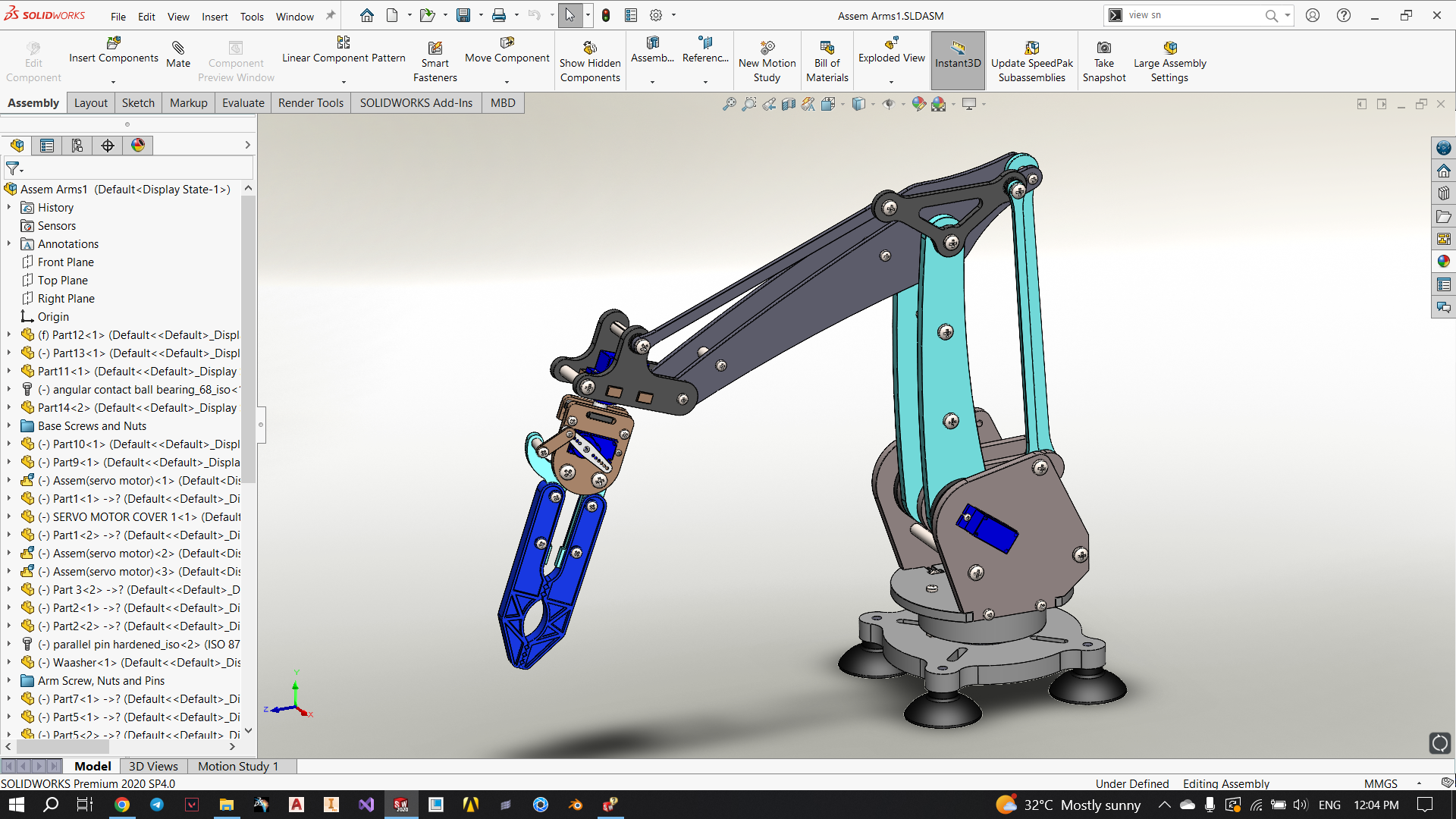Click the Show Hidden Components icon
The image size is (1456, 819).
coord(589,49)
